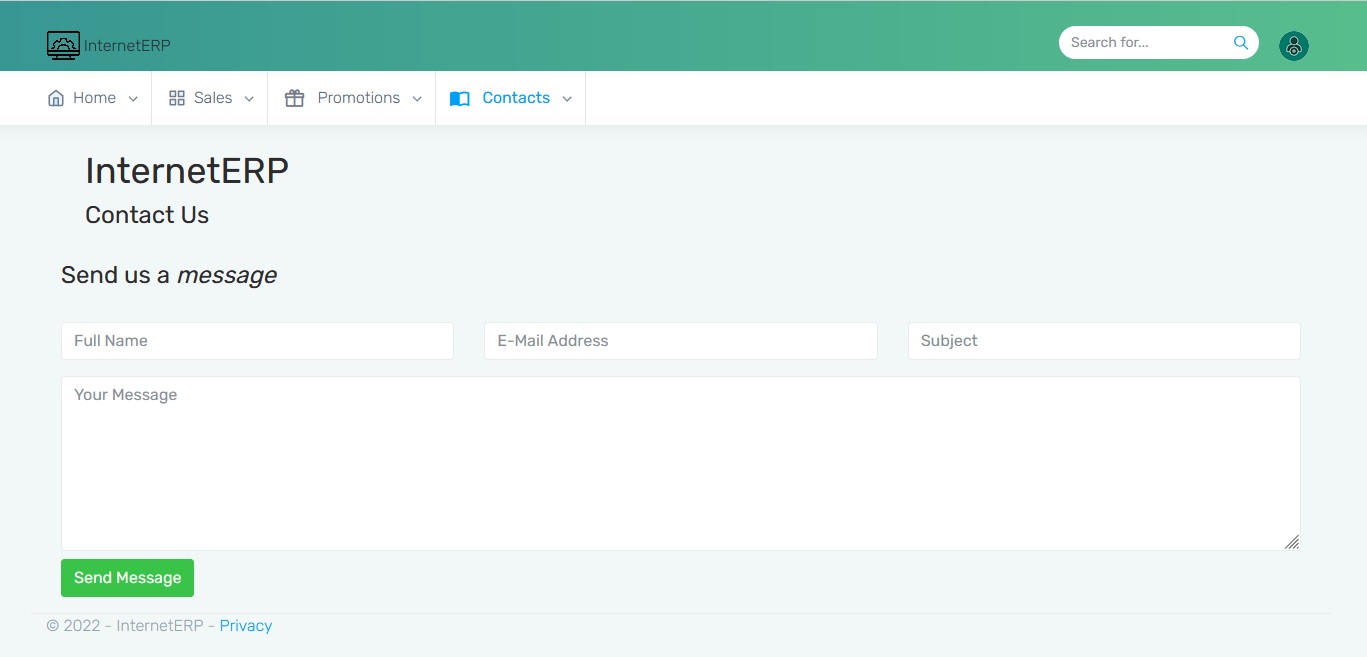This screenshot has height=657, width=1367.
Task: Open the Home menu item
Action: tap(93, 98)
